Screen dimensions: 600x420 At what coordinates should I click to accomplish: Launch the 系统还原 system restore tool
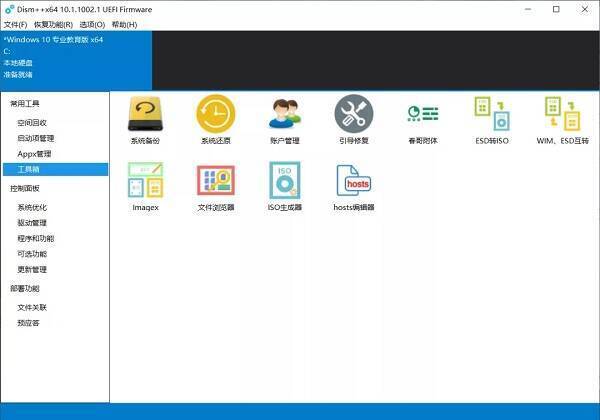215,120
